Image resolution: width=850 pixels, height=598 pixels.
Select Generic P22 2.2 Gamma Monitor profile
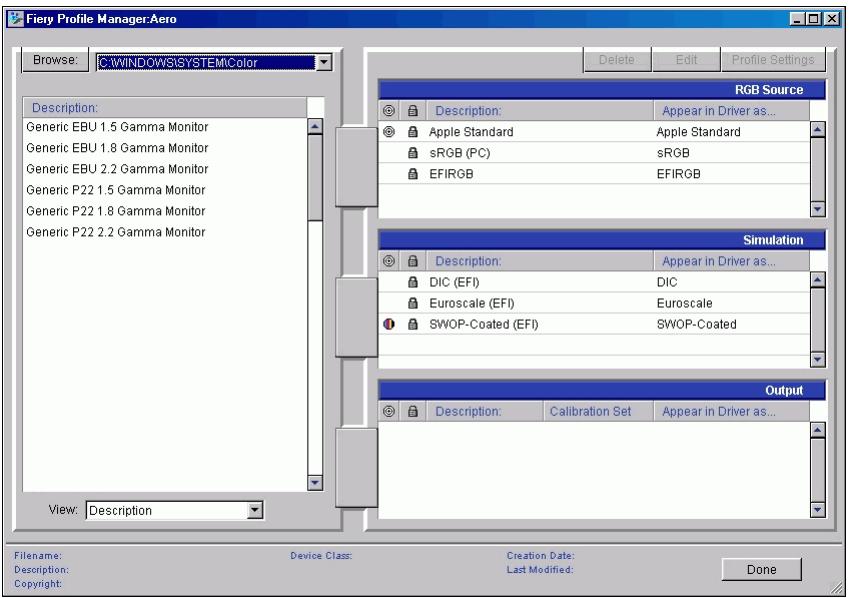click(x=115, y=233)
